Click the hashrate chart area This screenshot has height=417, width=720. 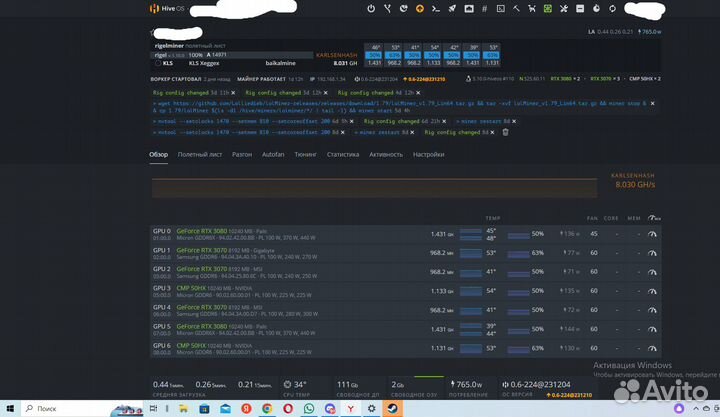pyautogui.click(x=374, y=188)
